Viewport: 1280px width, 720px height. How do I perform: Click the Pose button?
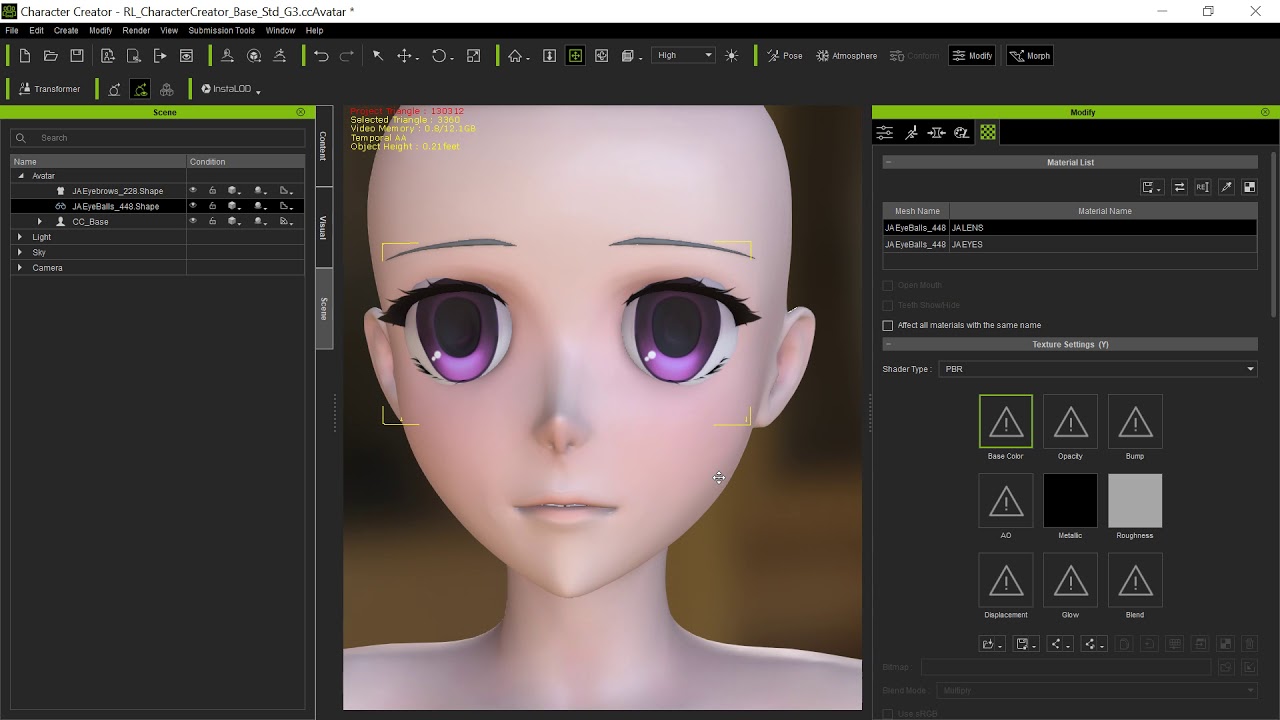(x=785, y=56)
